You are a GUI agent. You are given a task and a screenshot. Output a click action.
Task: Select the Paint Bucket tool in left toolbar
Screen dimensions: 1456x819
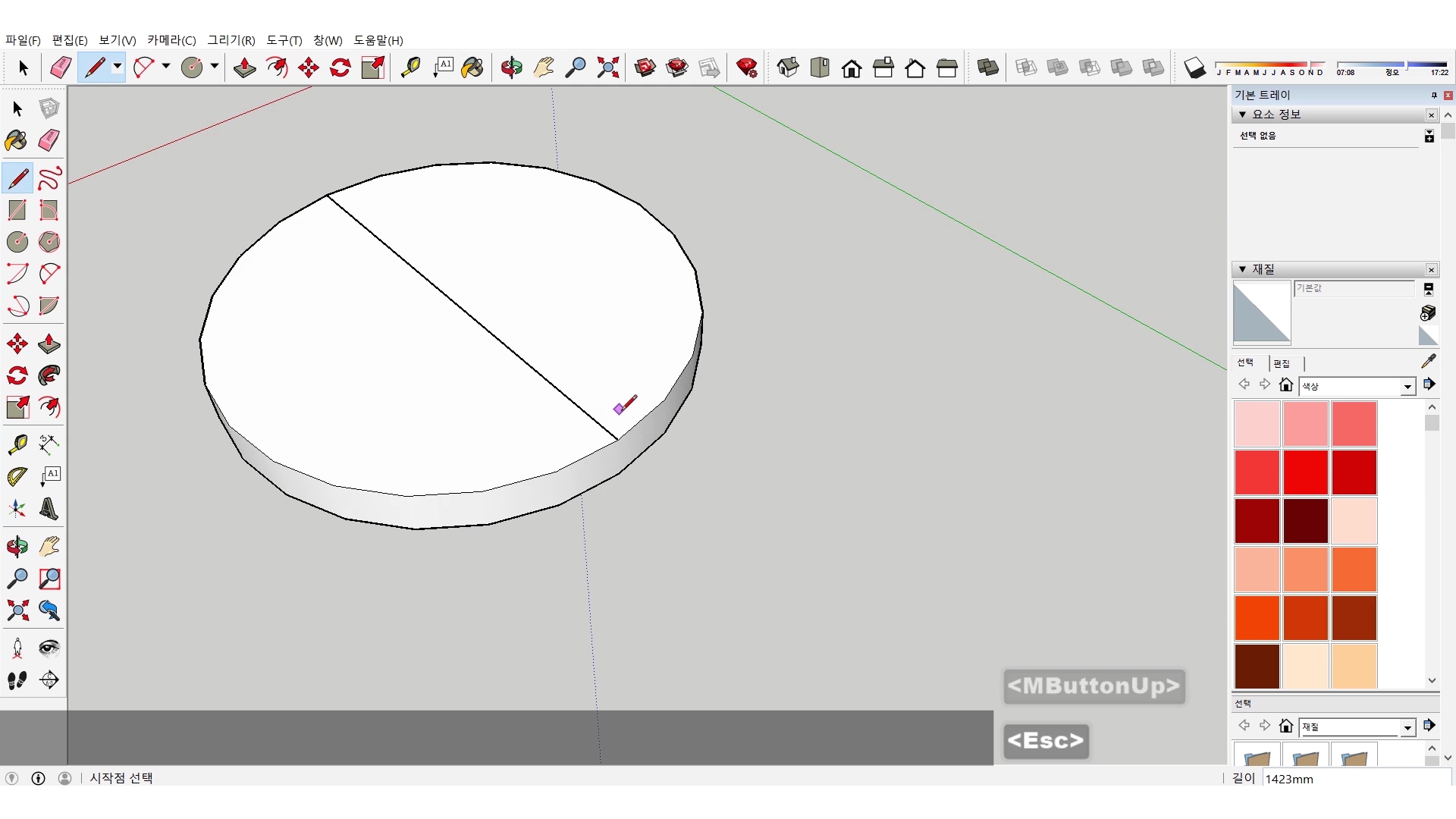point(17,140)
